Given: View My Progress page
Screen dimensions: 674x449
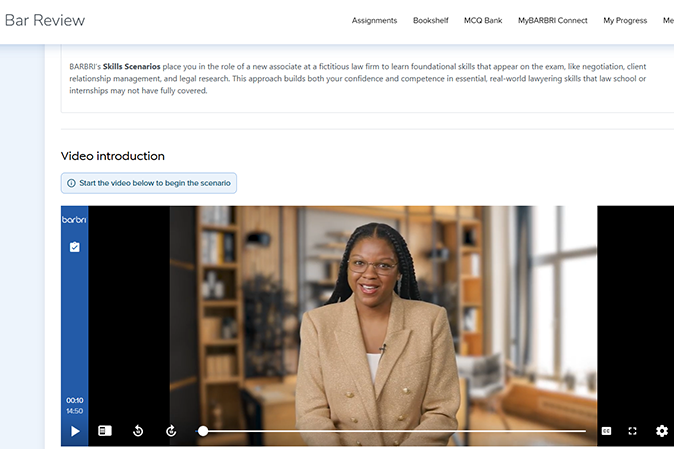Looking at the screenshot, I should coord(625,20).
